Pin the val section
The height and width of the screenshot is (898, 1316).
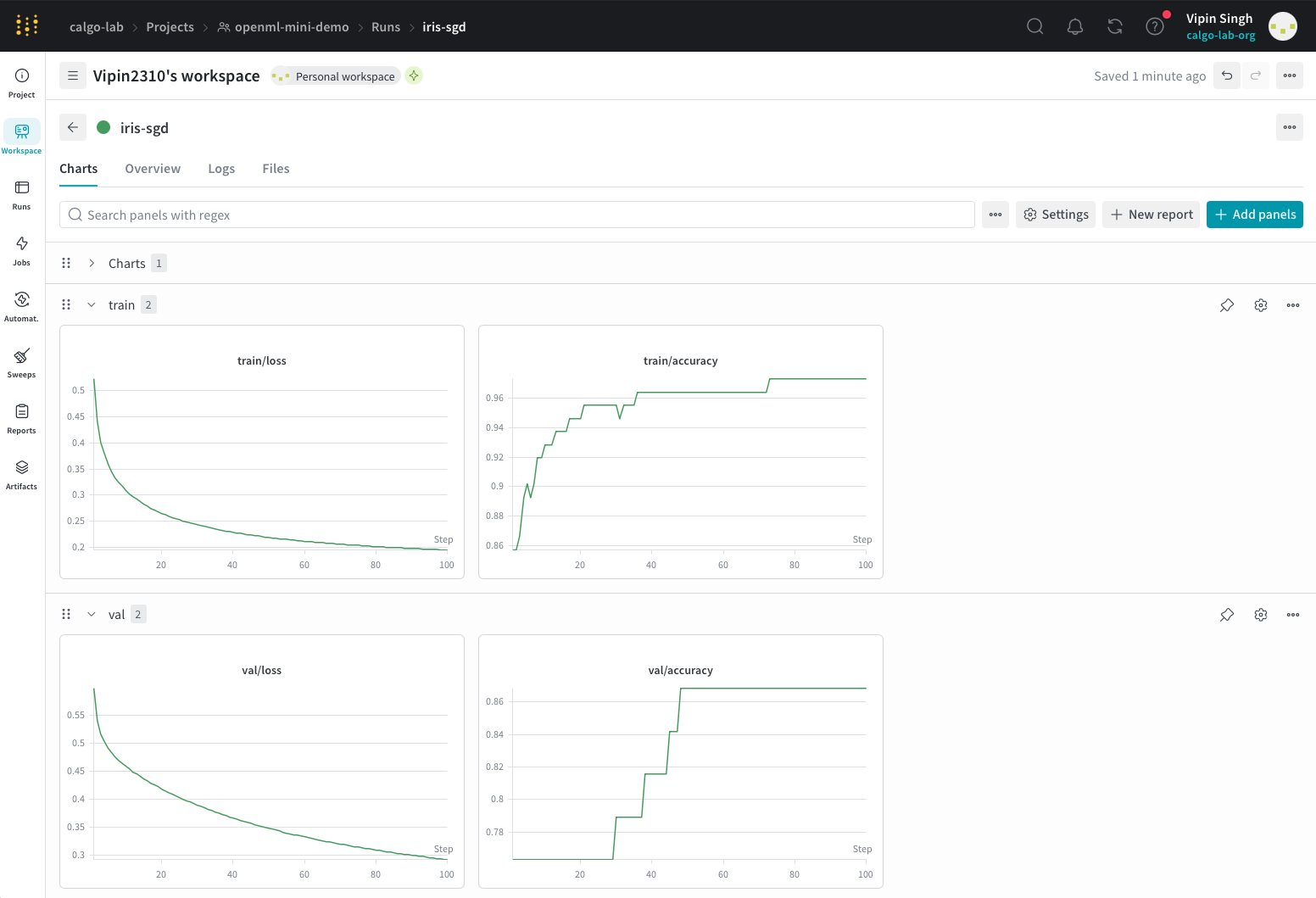pos(1227,615)
